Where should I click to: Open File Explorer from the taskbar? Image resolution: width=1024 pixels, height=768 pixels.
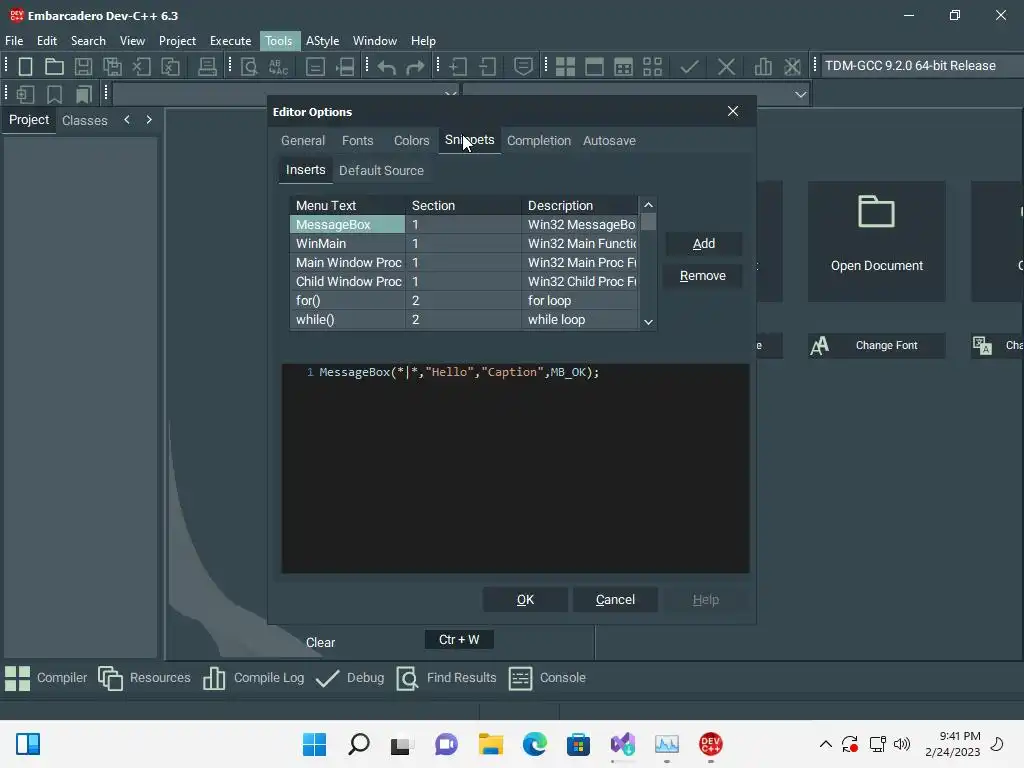click(x=490, y=744)
